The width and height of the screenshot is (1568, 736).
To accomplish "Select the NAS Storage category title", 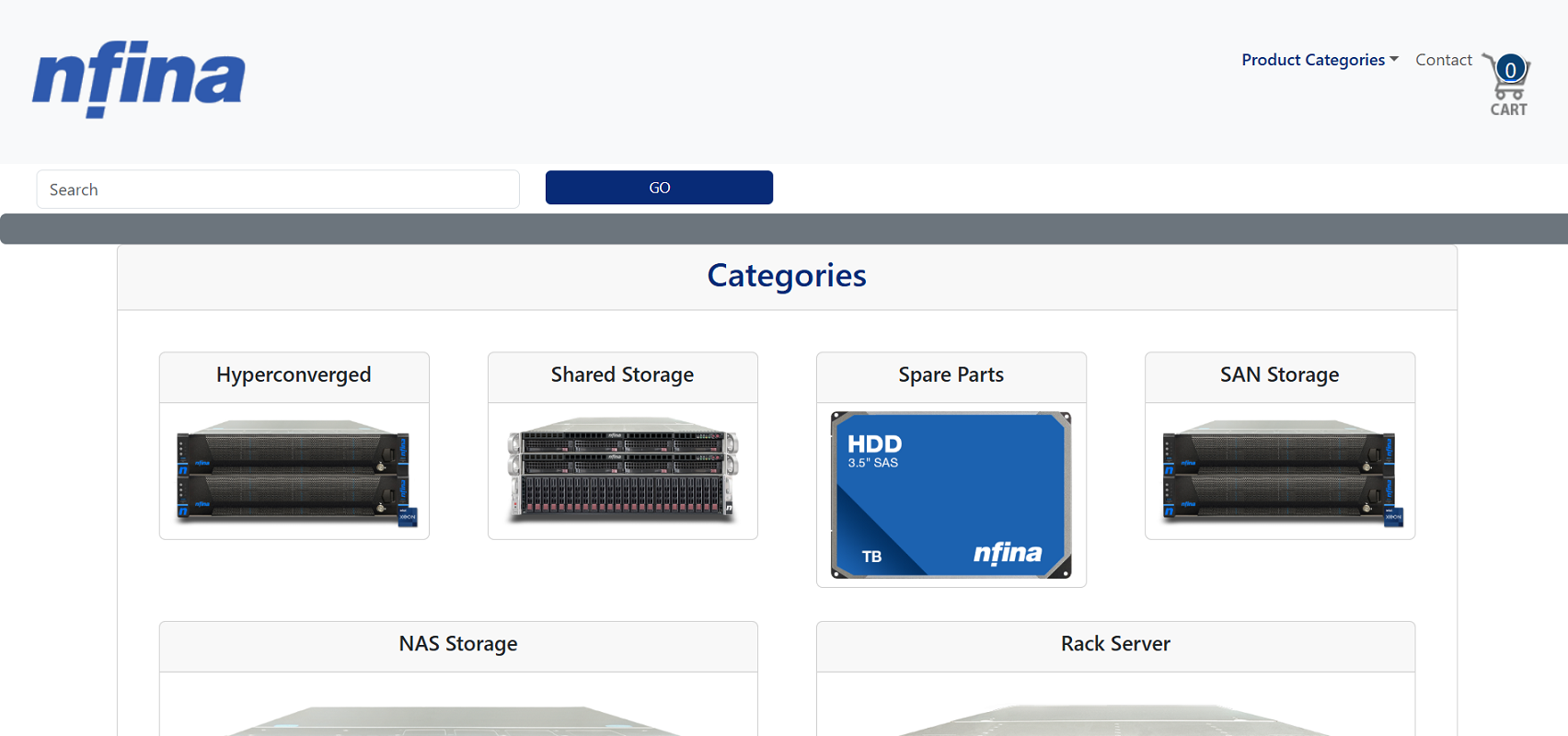I will 458,644.
